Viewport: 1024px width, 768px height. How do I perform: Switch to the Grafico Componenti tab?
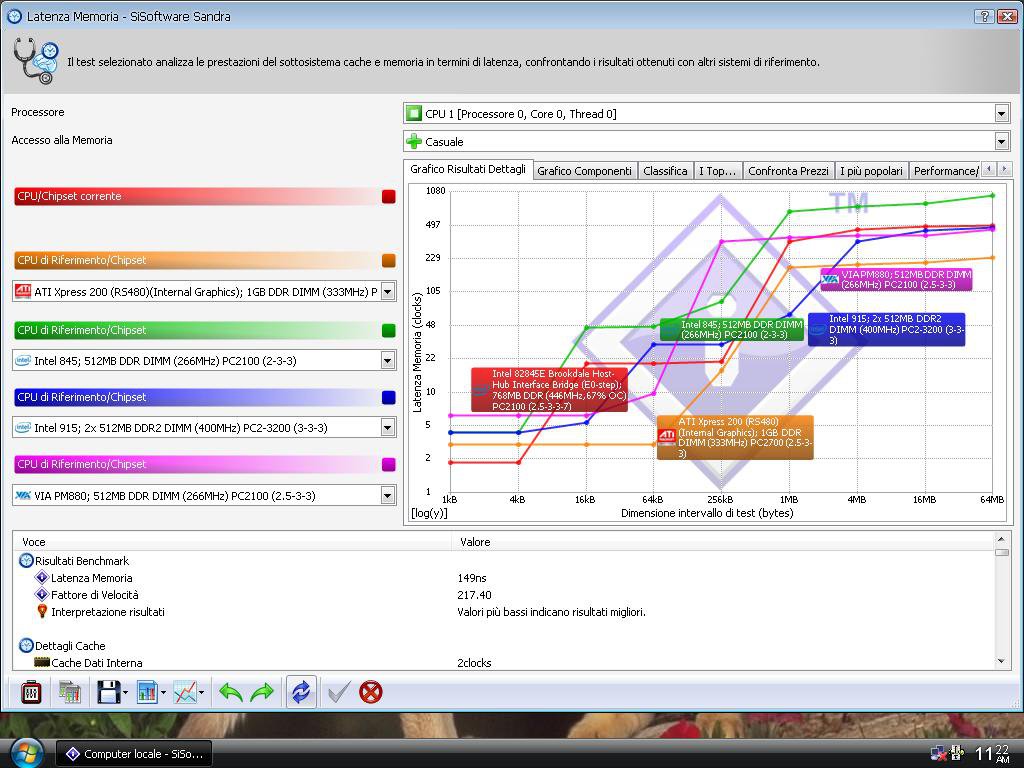[584, 171]
